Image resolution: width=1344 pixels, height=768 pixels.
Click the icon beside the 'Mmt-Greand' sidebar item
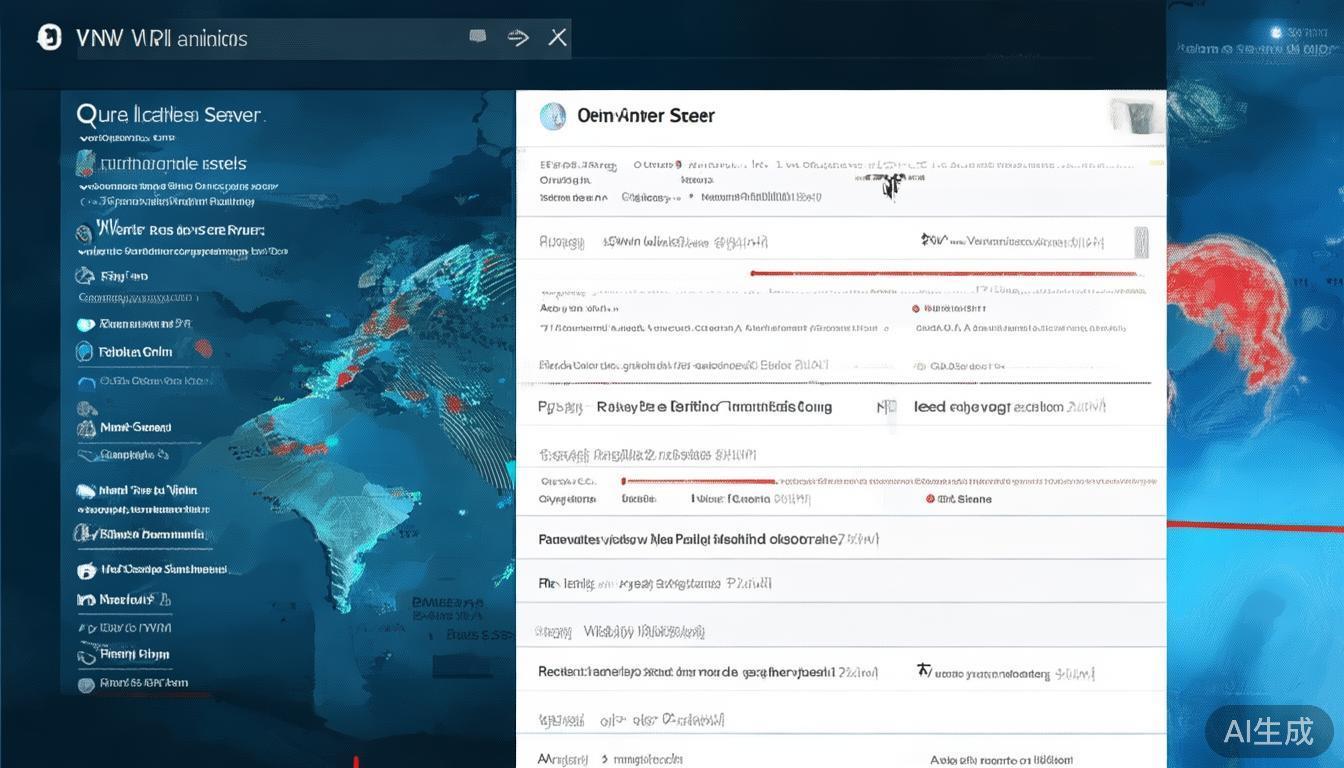(86, 428)
